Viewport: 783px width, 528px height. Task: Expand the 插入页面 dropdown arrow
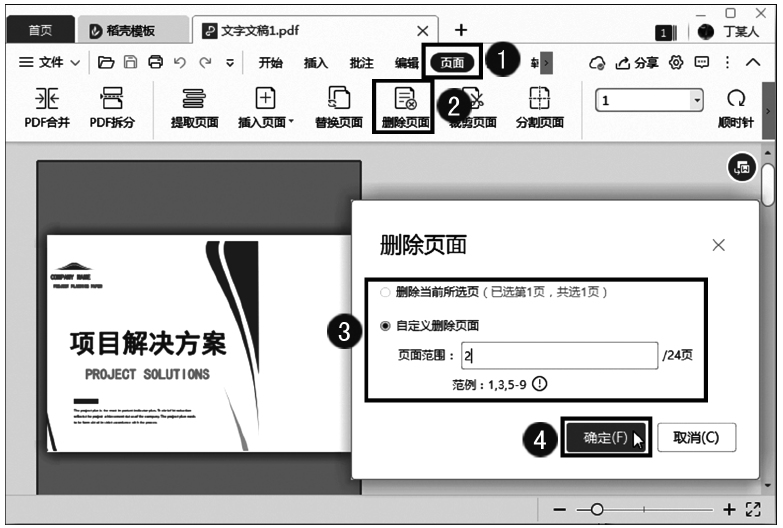[x=291, y=124]
